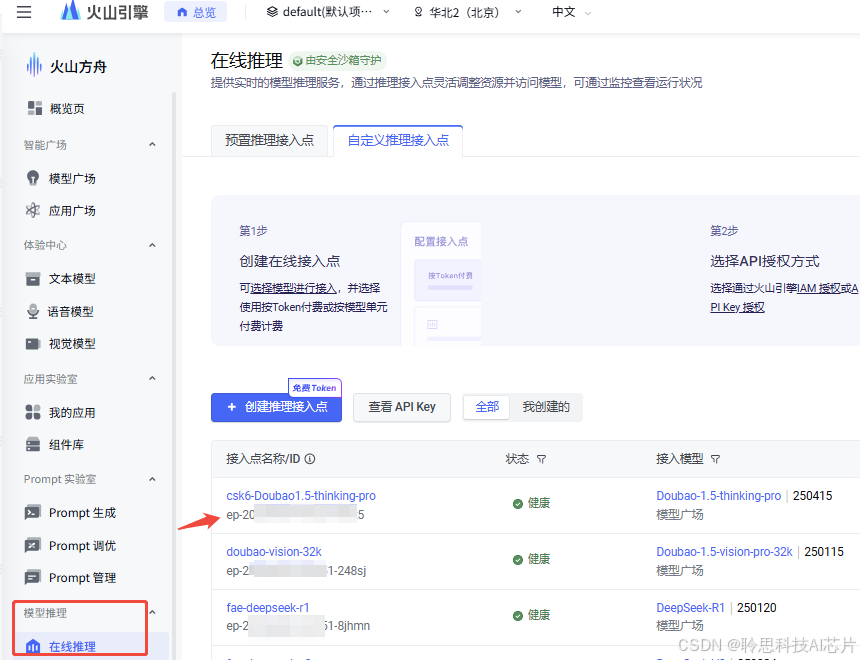This screenshot has height=660, width=860.
Task: Click the 查看 API Key button
Action: coord(402,407)
